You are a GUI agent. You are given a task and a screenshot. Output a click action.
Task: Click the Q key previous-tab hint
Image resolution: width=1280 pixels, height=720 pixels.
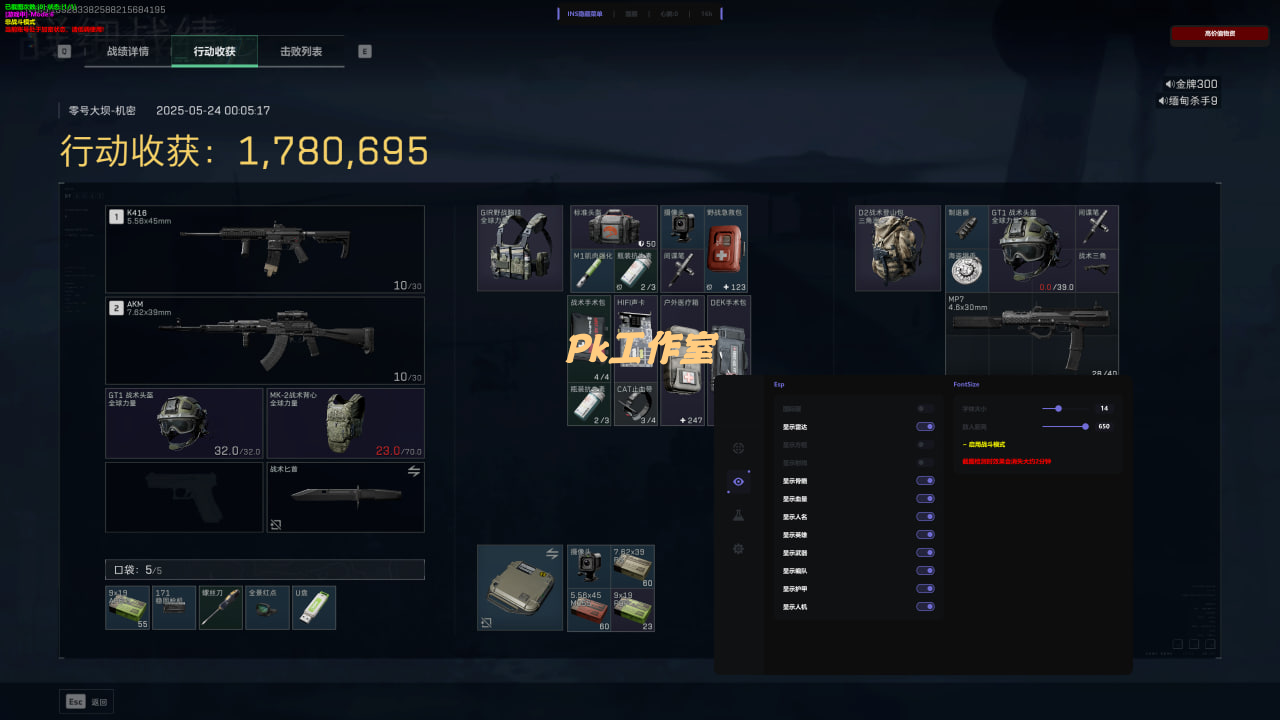[x=64, y=51]
